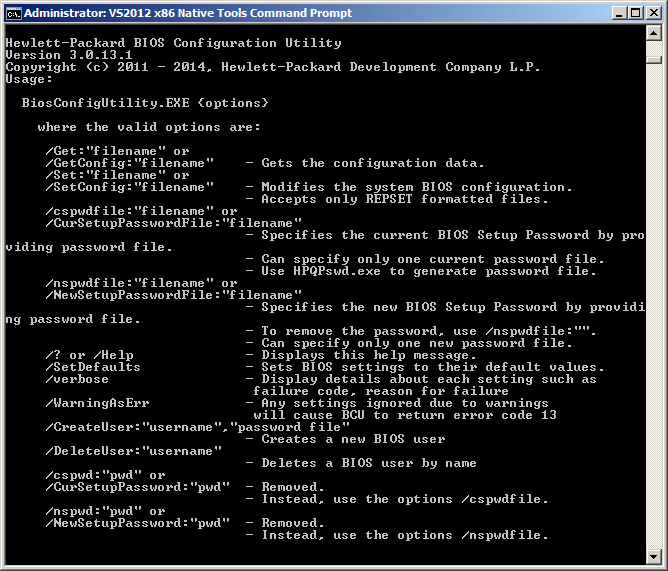Click 'Instead, use the options /cspwdfile.' text

click(405, 499)
